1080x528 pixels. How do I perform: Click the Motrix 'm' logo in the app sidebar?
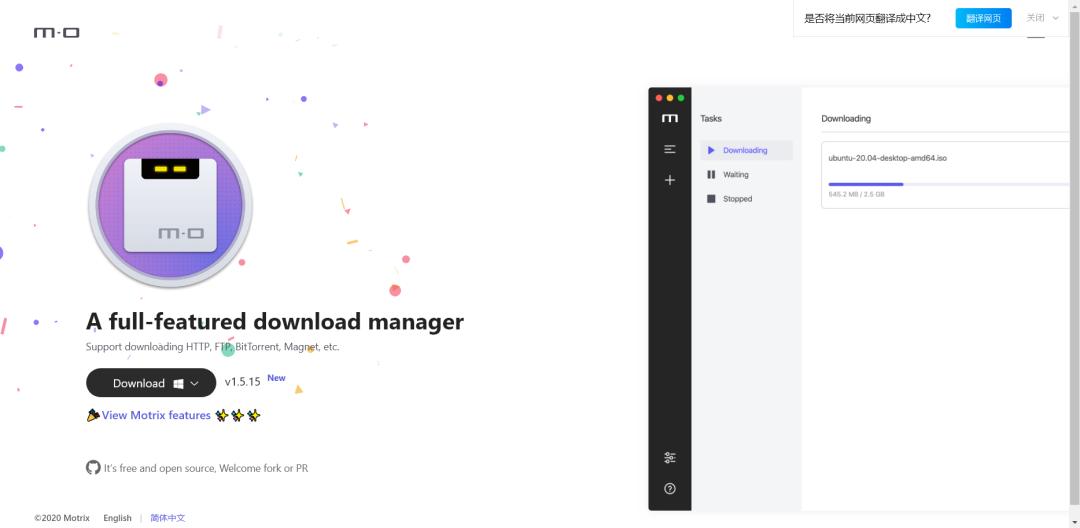point(669,118)
